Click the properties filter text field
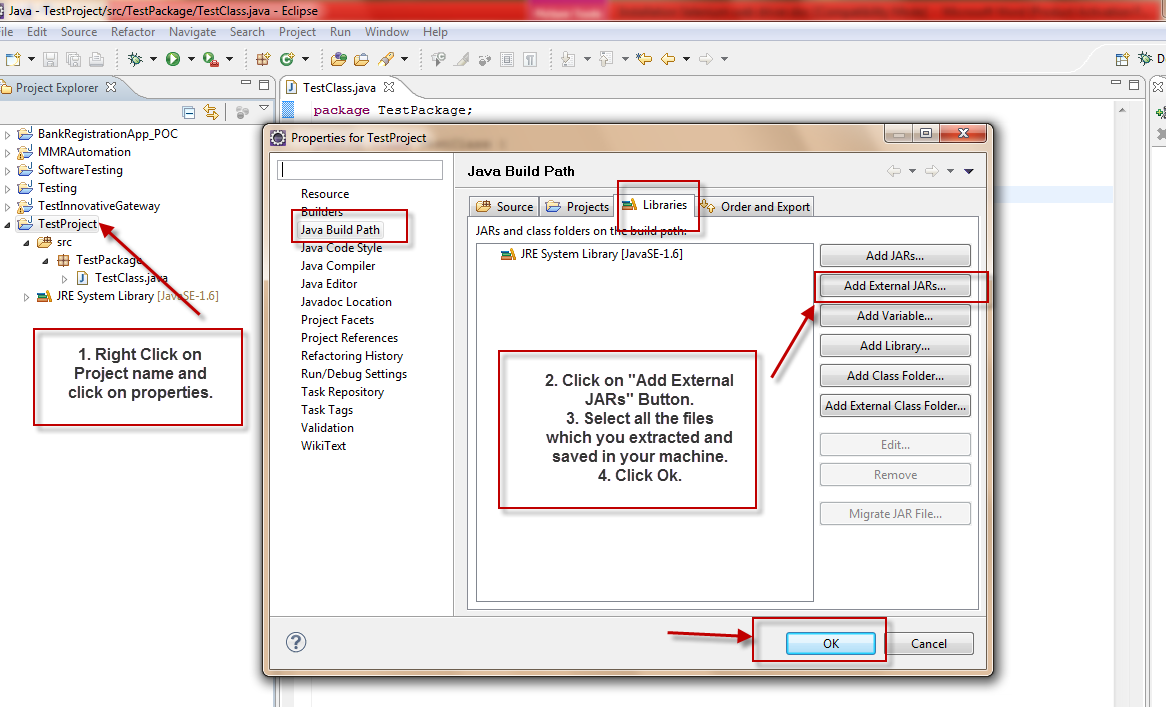1166x707 pixels. tap(360, 170)
